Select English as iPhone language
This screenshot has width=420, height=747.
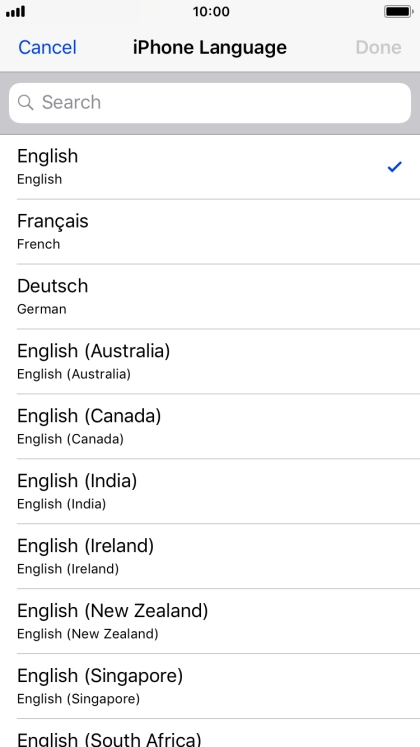(x=210, y=167)
